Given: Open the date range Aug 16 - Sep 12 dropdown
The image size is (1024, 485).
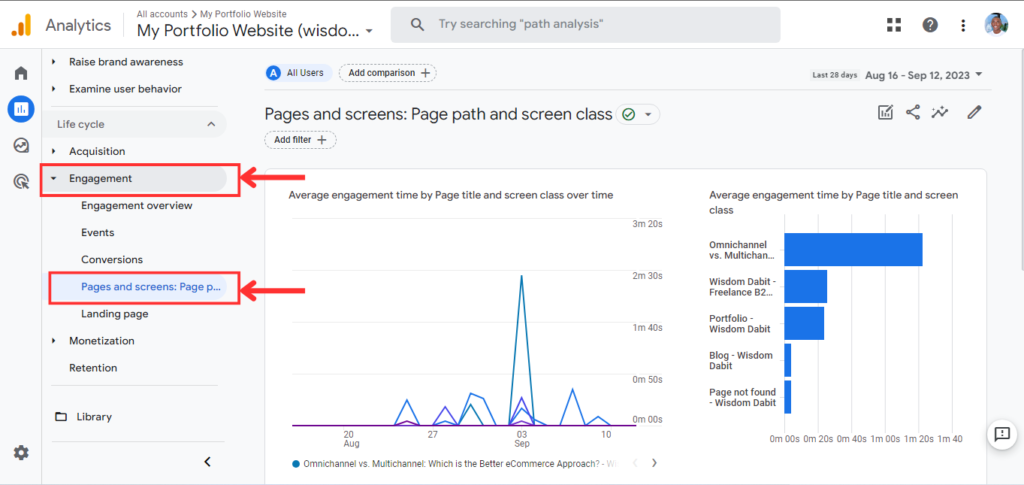Looking at the screenshot, I should 923,75.
